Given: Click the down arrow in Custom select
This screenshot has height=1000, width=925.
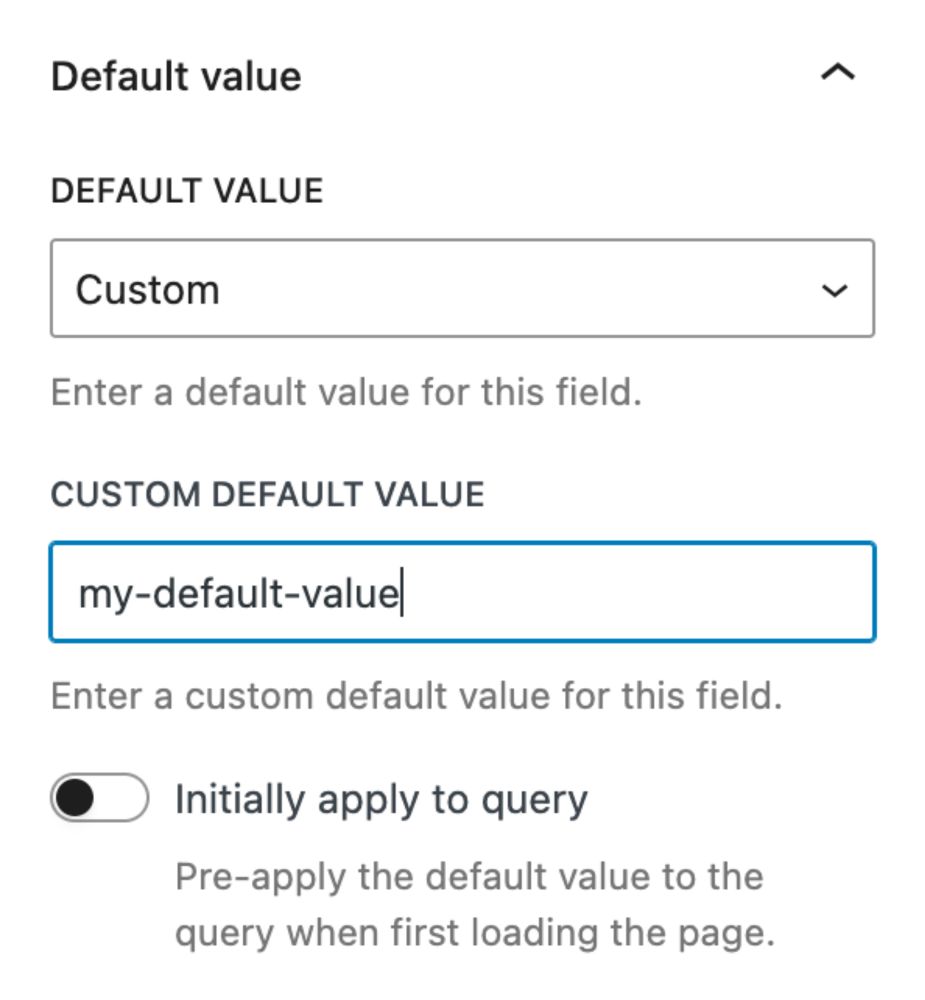Looking at the screenshot, I should [x=835, y=290].
